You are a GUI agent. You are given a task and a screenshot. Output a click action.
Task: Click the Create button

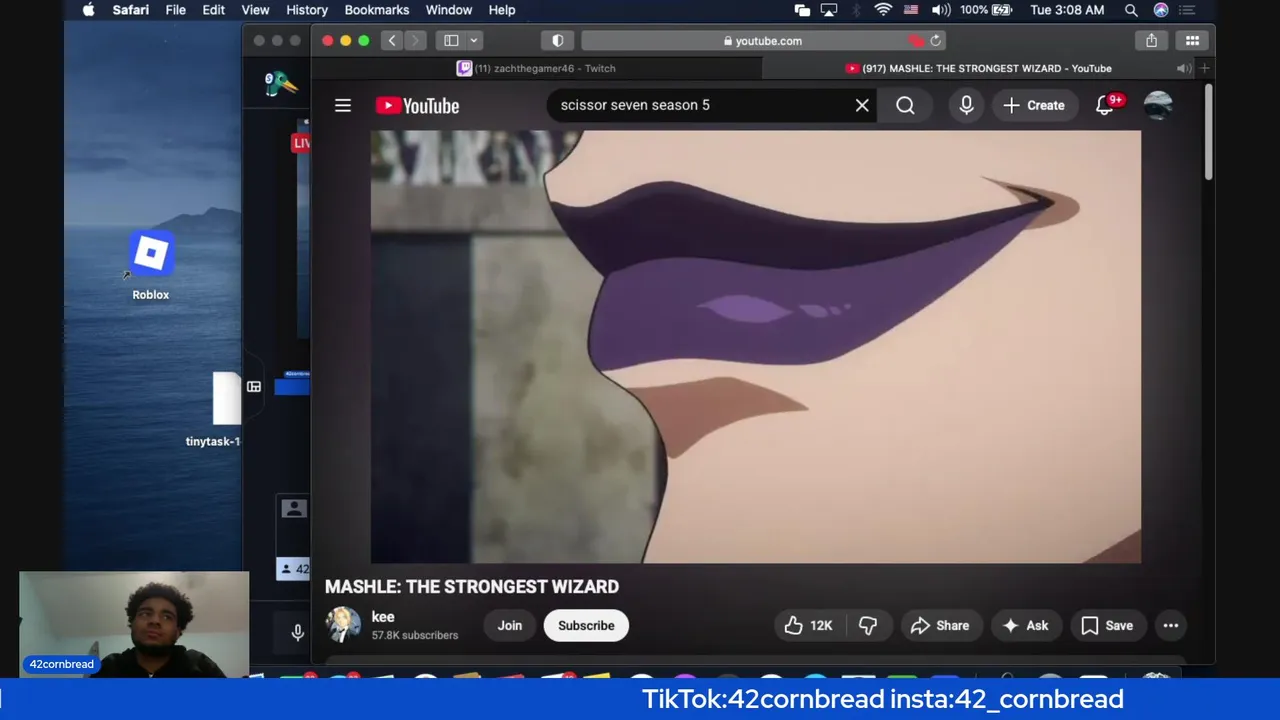pyautogui.click(x=1034, y=105)
